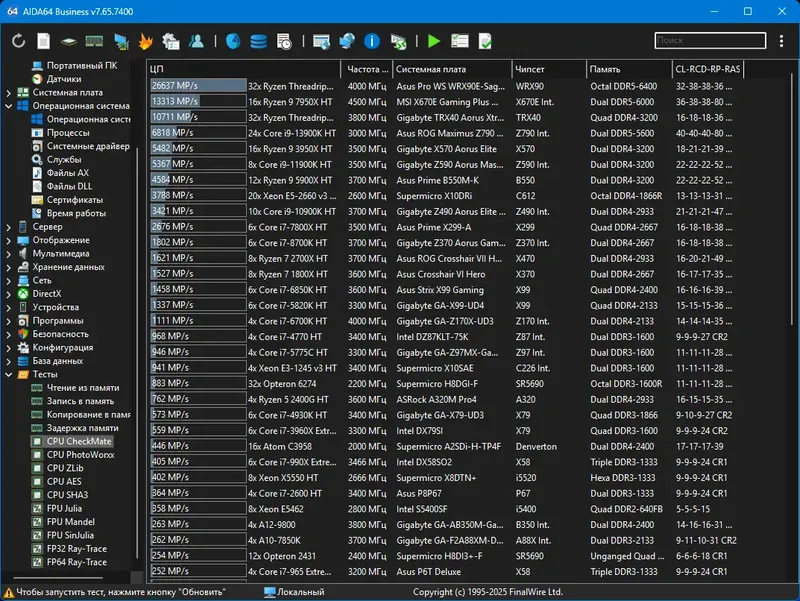Select Чтение из памяти benchmark

83,388
